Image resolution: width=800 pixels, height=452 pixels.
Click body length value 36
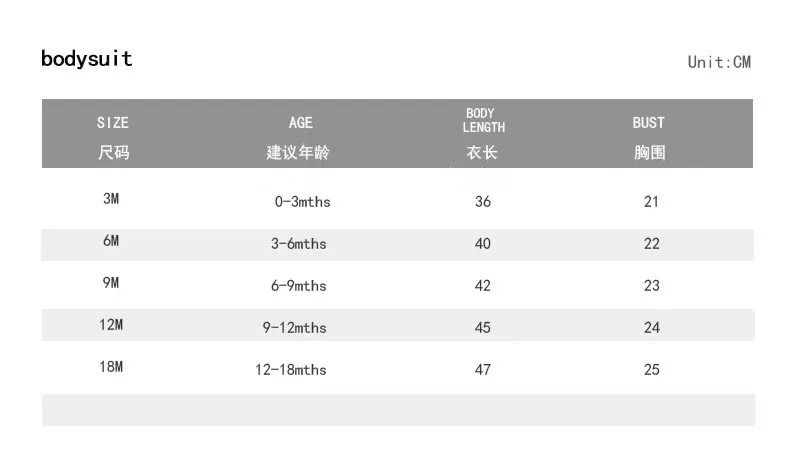483,202
